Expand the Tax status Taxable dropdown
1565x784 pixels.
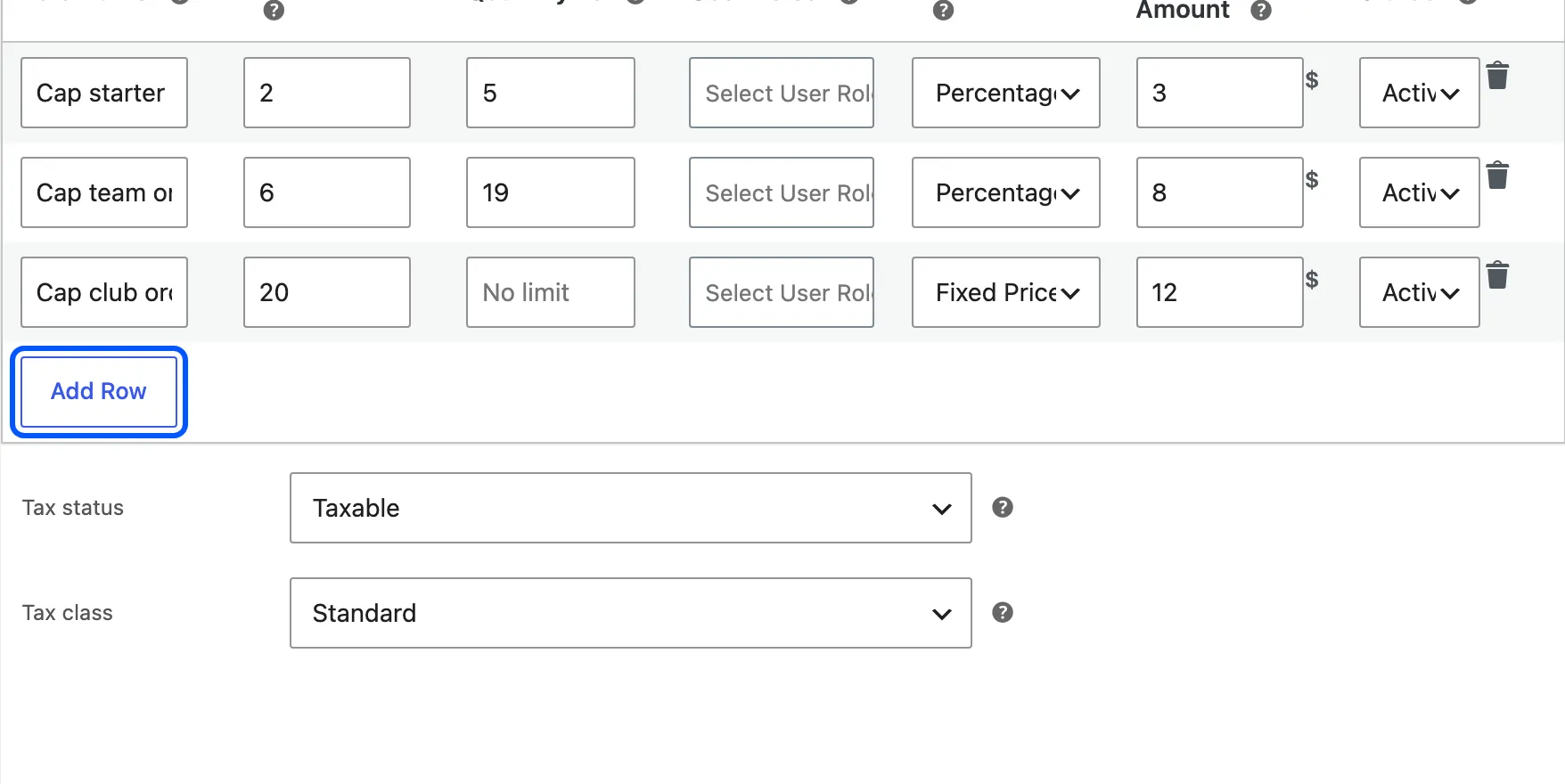631,508
